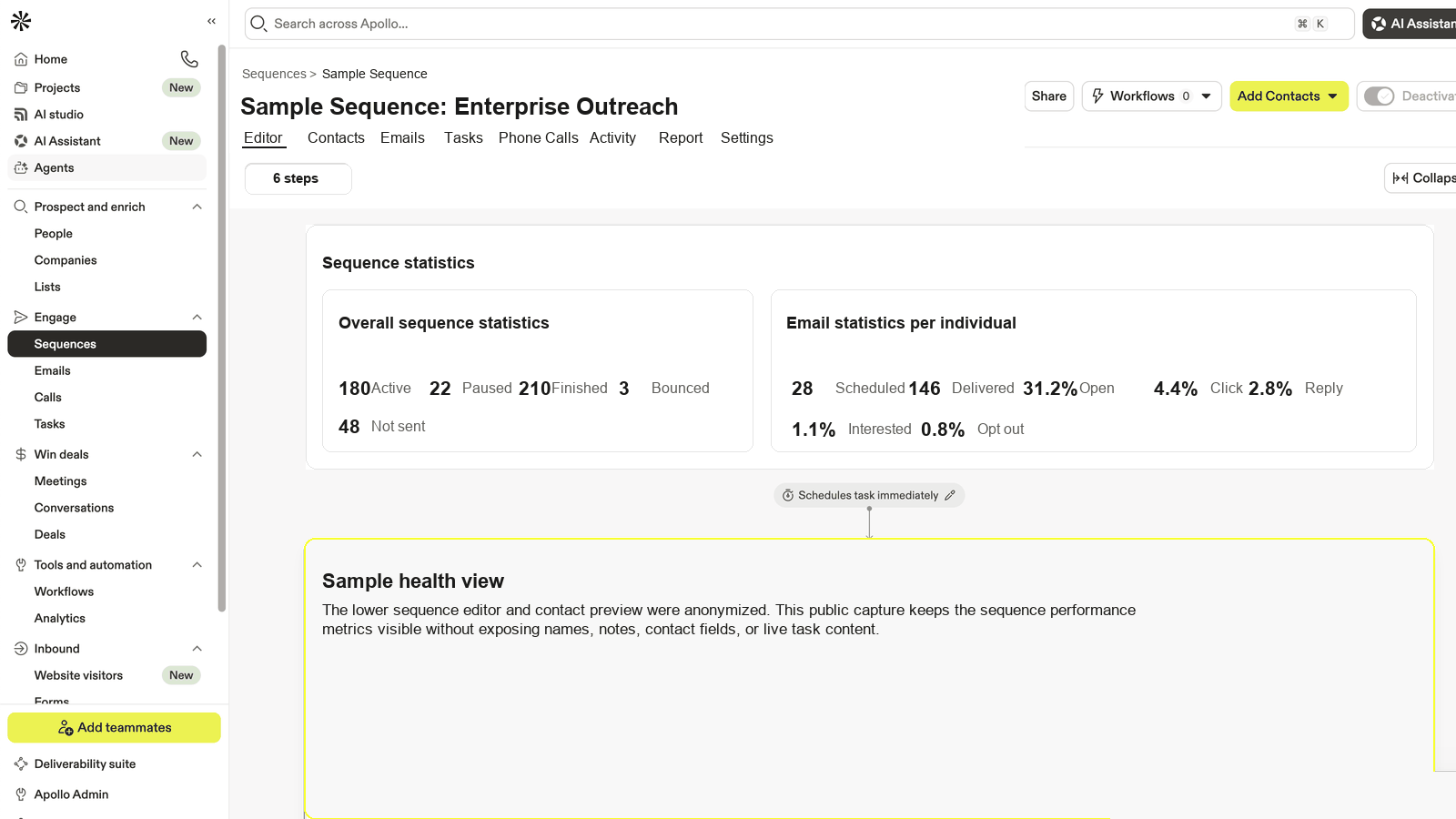Collapse the Prospect and enrich section
Viewport: 1456px width, 819px height.
point(197,207)
